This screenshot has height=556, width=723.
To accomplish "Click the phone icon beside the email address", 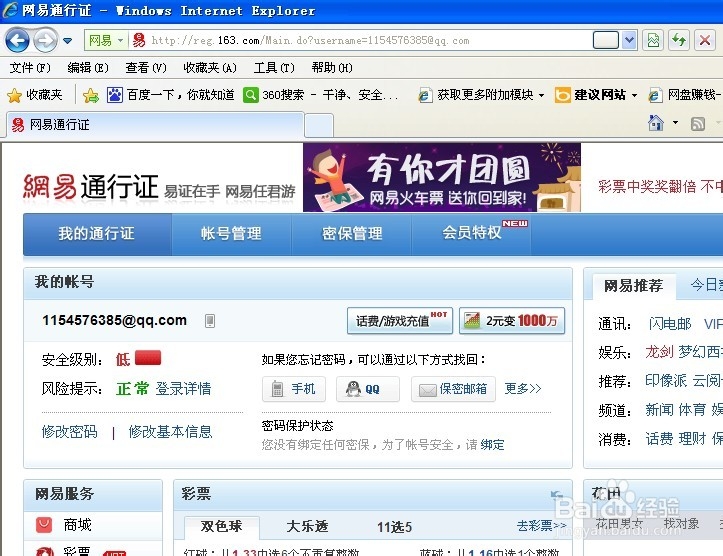I will 210,320.
